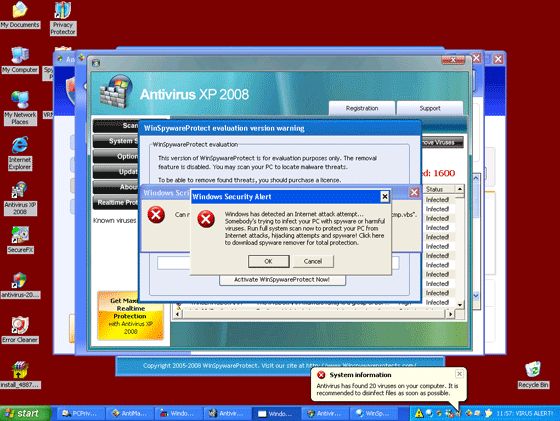Close the Windows Script error dialog

pos(414,192)
